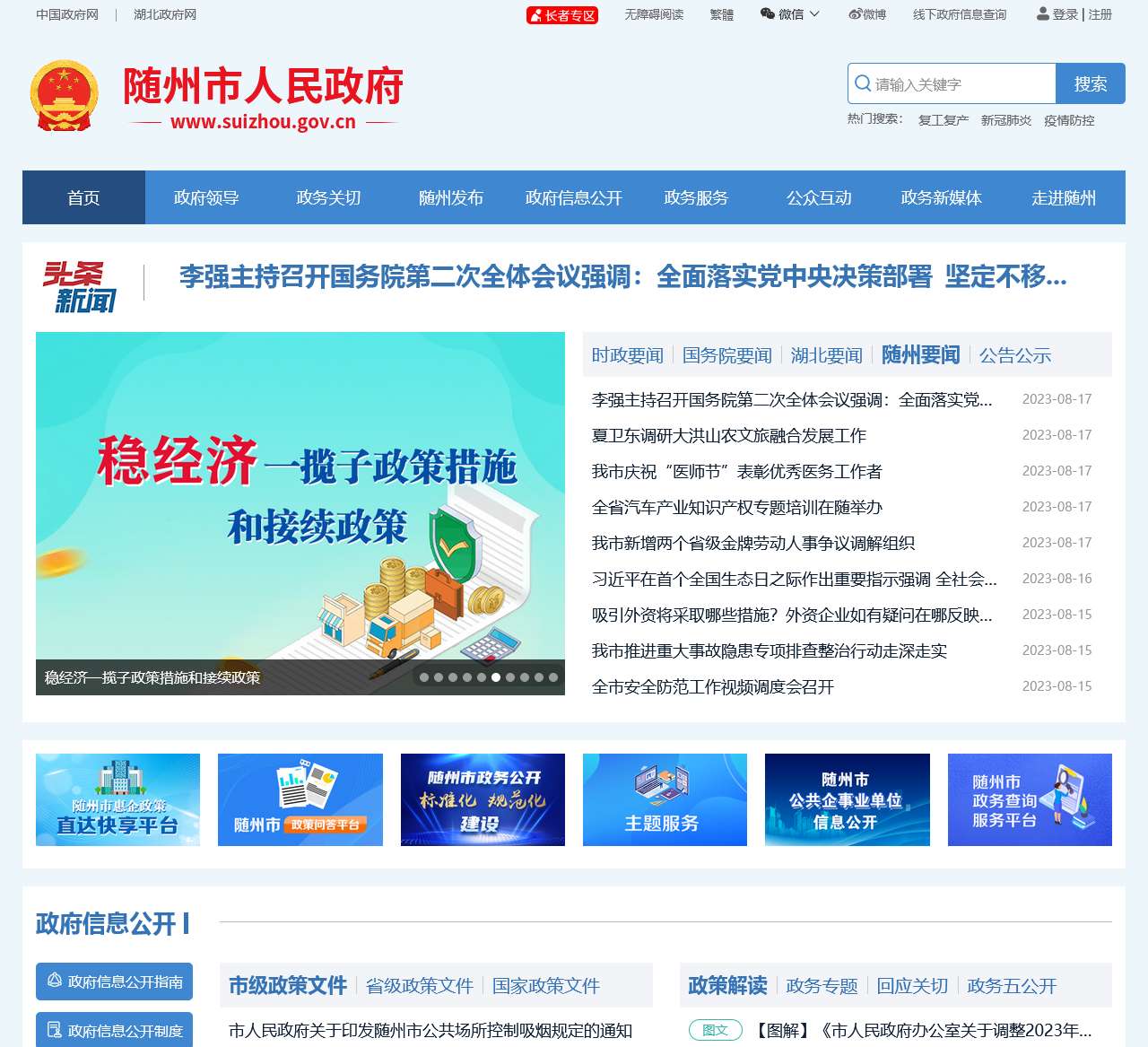Select the 市级政策文件 tab
Viewport: 1148px width, 1047px height.
click(x=288, y=985)
